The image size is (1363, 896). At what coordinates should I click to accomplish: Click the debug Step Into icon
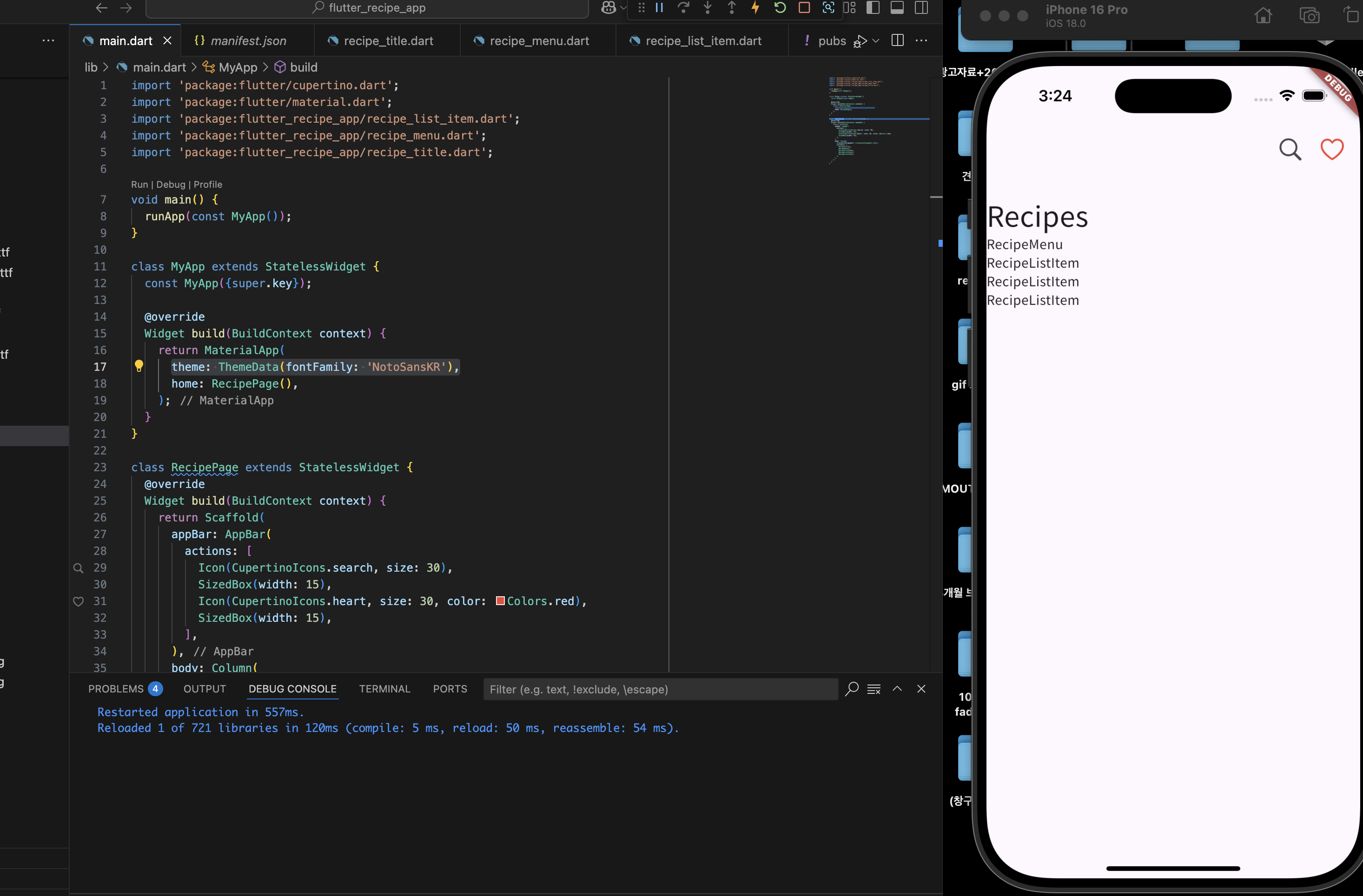pyautogui.click(x=707, y=7)
